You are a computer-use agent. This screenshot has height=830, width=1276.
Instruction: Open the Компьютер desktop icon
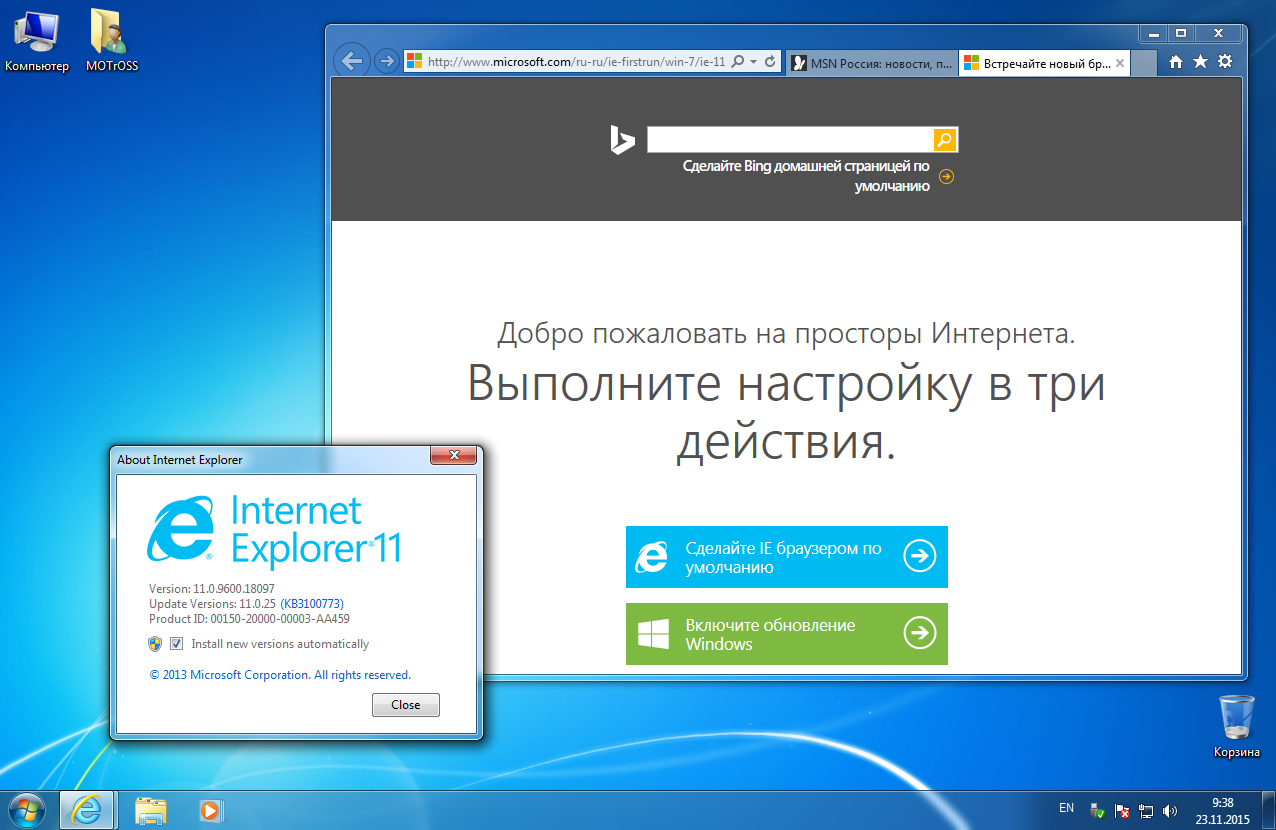[x=37, y=40]
